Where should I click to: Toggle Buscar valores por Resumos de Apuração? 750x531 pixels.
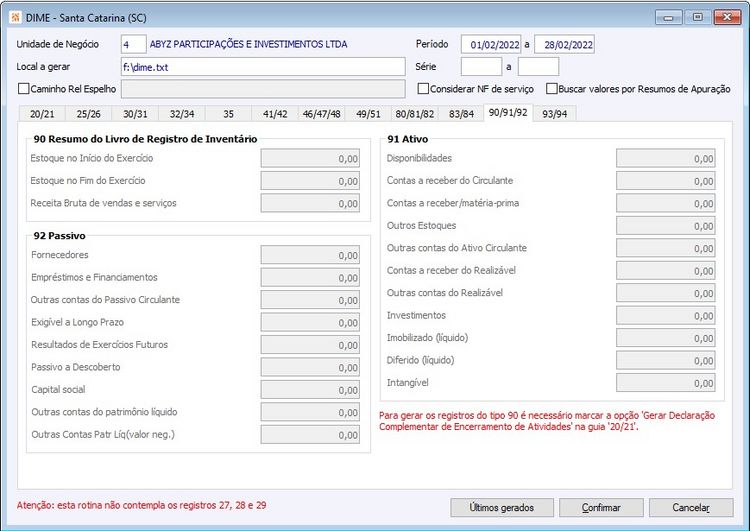(552, 89)
